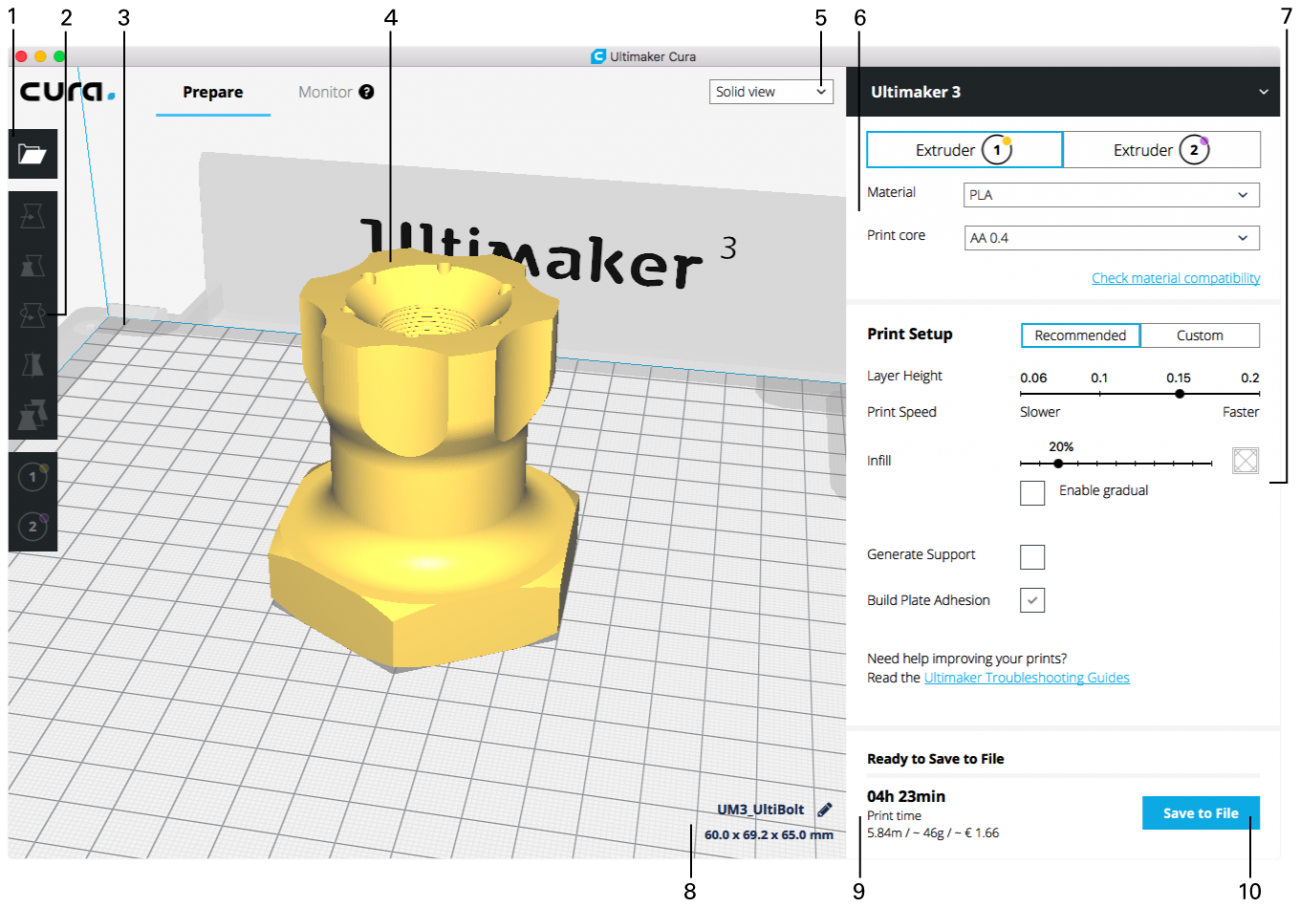Click the infill pattern icon

pos(1245,460)
